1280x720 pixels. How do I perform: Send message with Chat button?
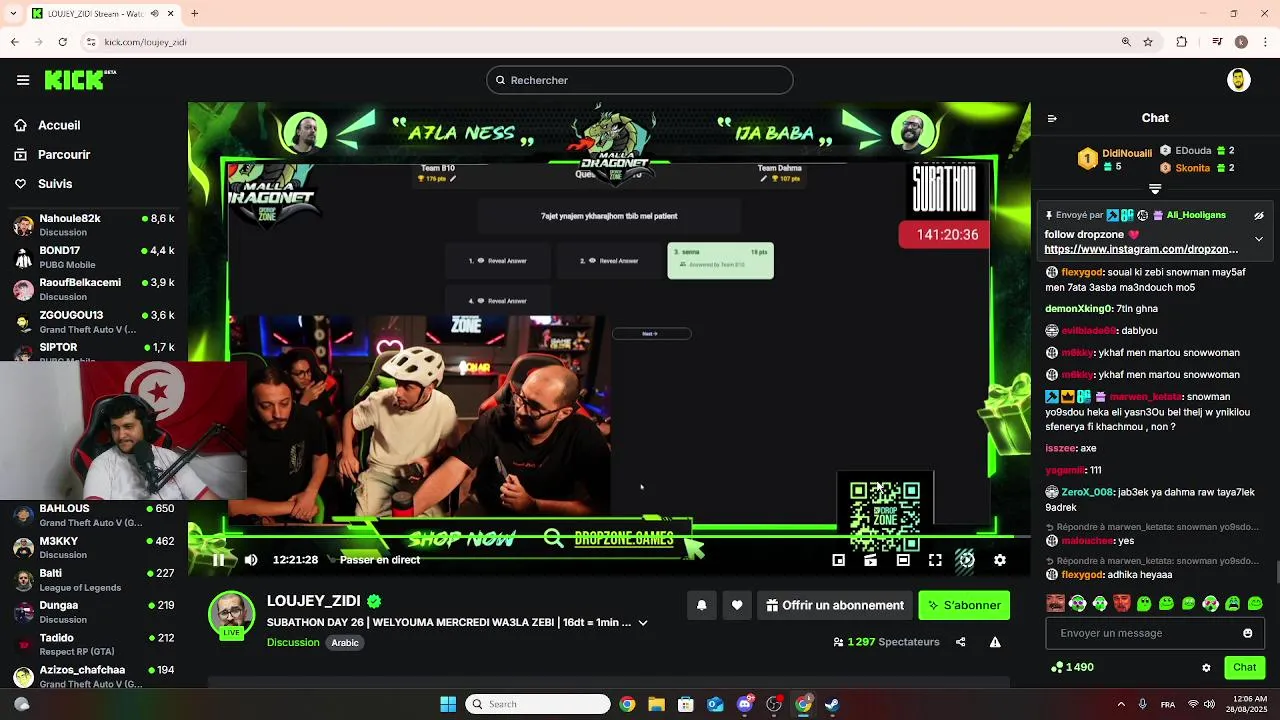[1244, 667]
